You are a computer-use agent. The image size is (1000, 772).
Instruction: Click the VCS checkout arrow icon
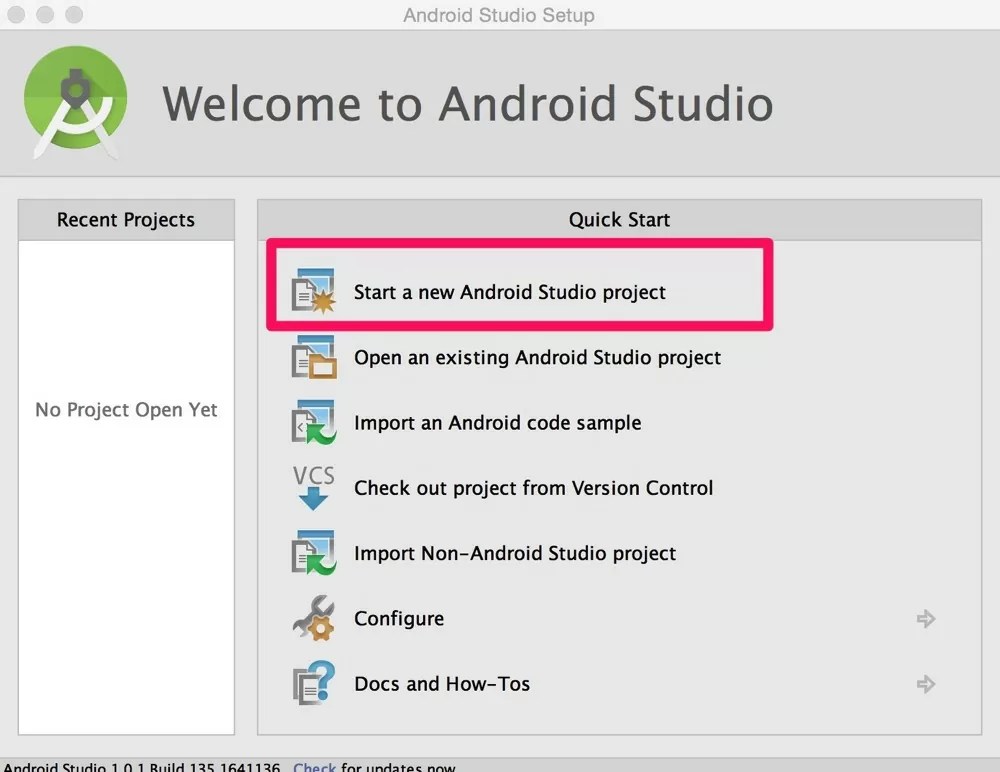(x=313, y=487)
